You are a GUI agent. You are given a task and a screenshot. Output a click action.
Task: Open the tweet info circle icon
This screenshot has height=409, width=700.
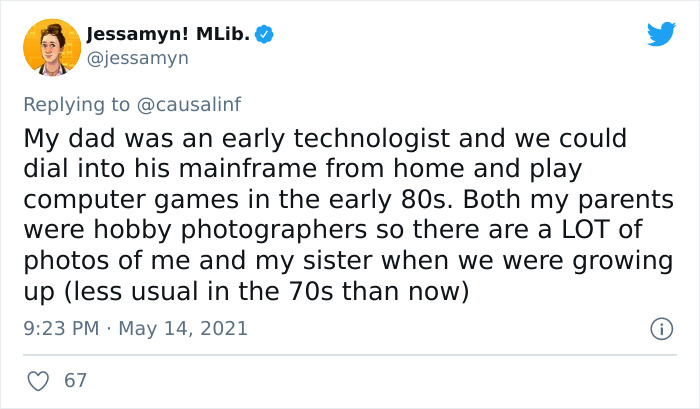(661, 329)
